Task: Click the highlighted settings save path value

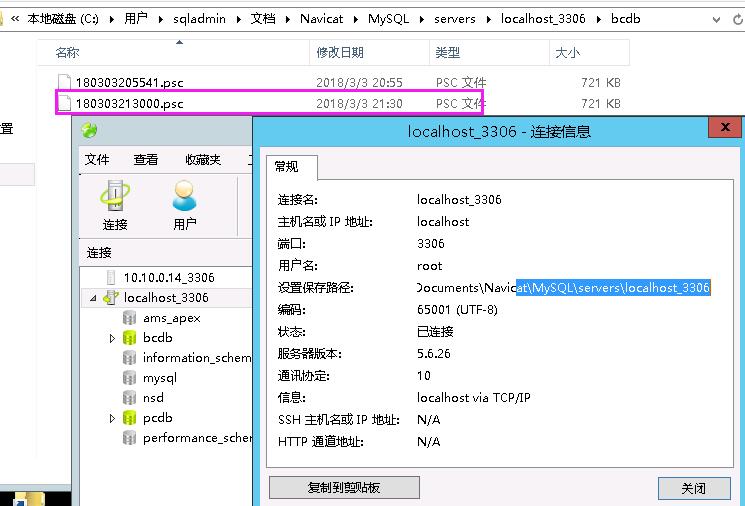Action: coord(613,287)
